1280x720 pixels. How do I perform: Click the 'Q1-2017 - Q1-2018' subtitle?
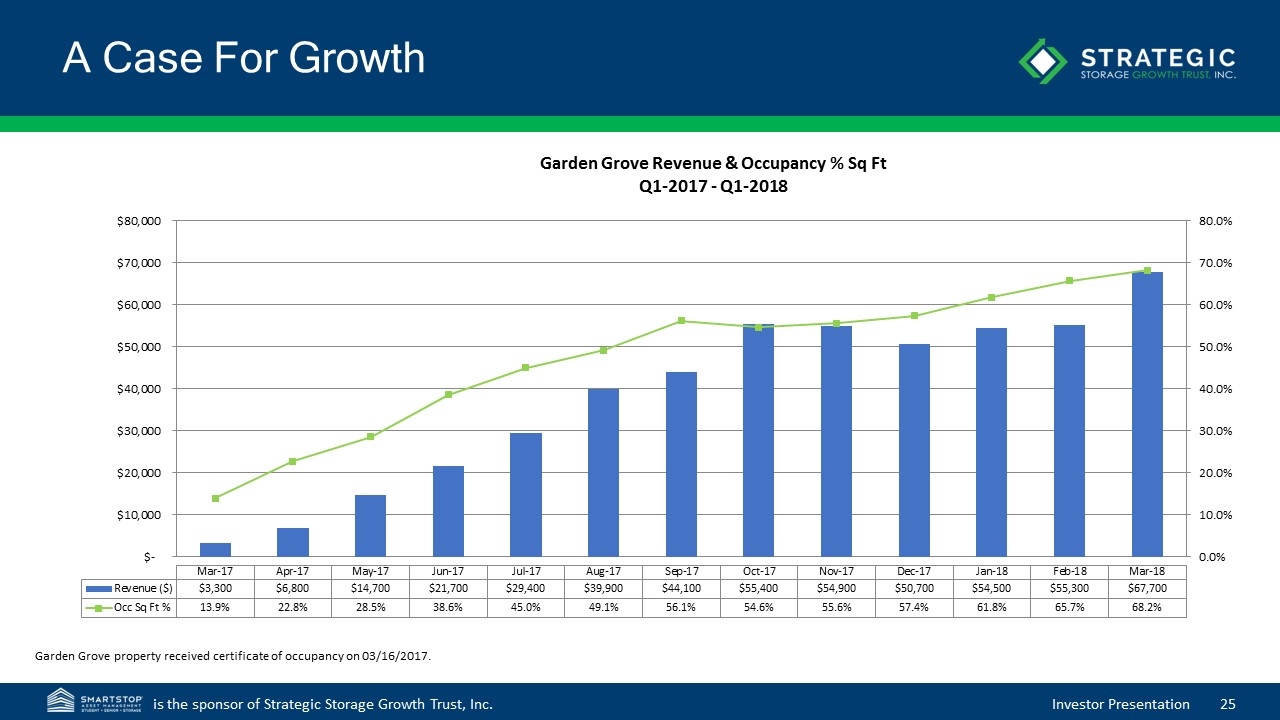click(x=714, y=187)
